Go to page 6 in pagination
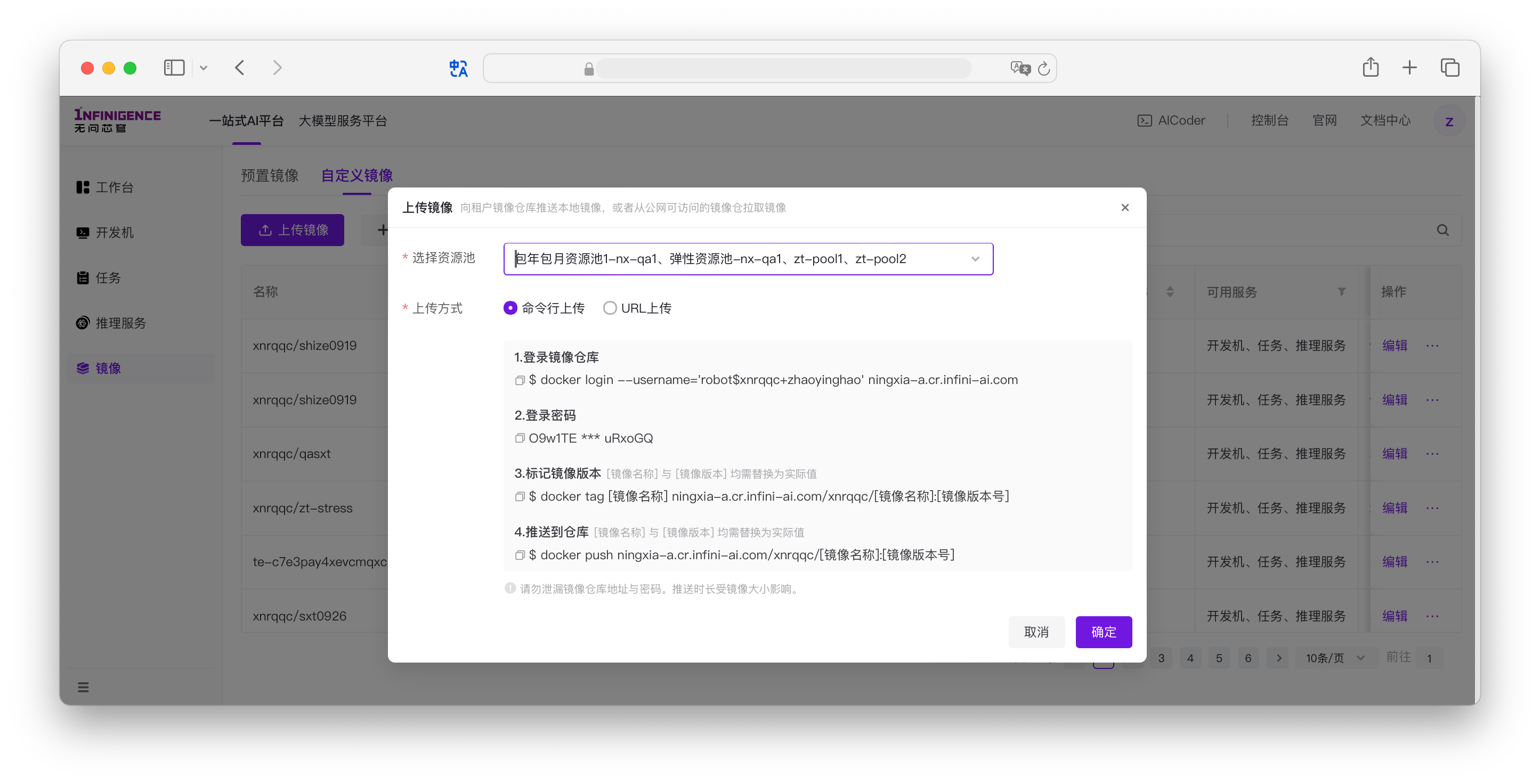 click(1249, 658)
